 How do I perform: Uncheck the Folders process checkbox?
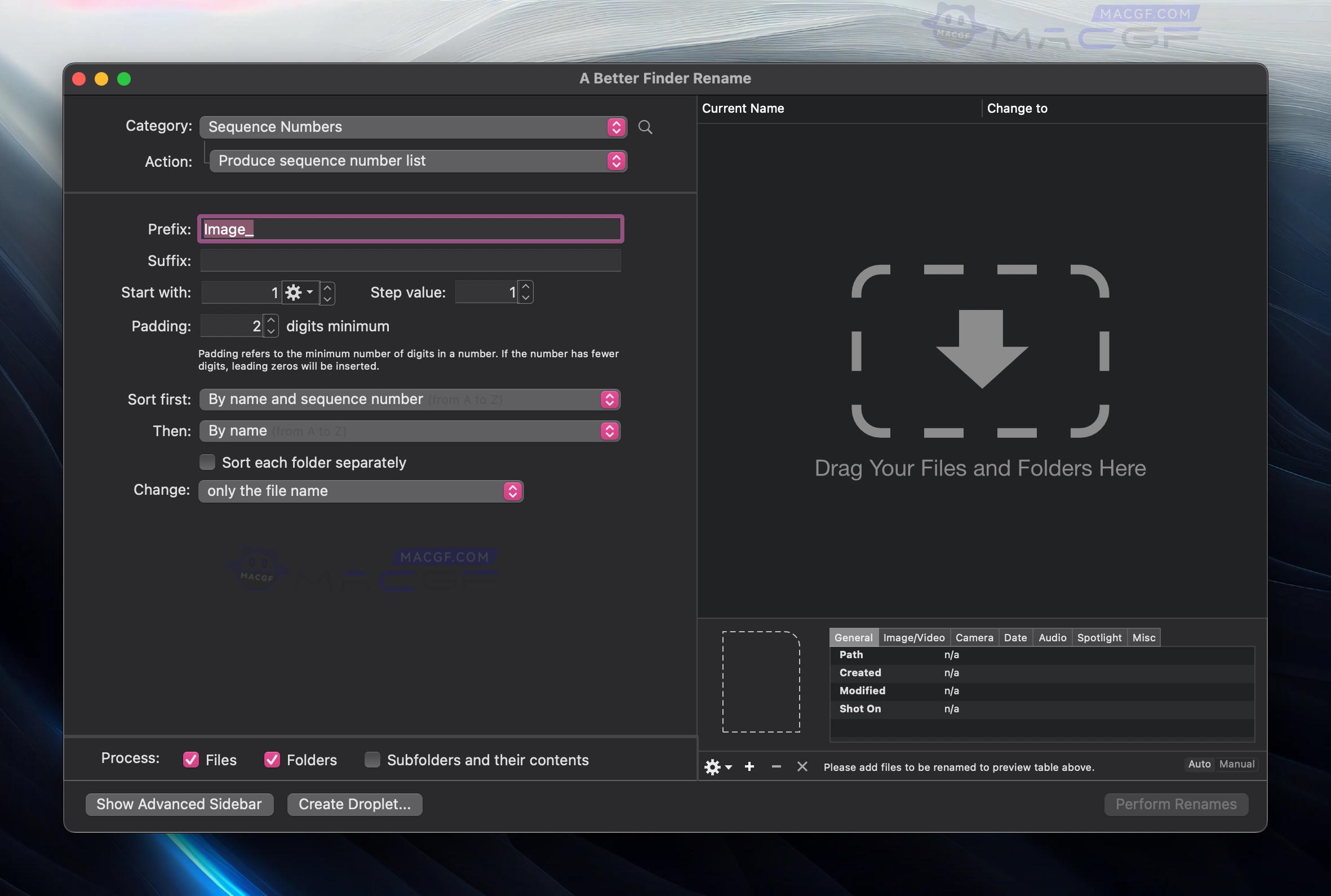click(272, 760)
